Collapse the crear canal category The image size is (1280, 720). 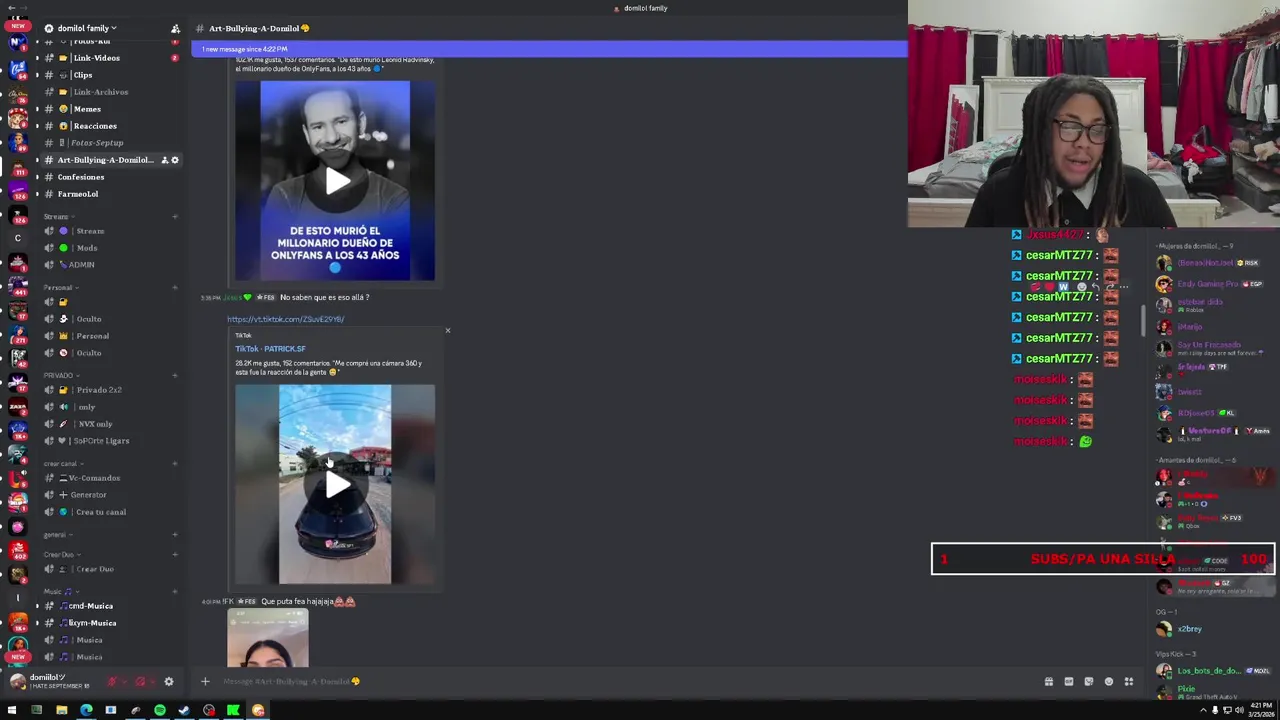point(62,463)
